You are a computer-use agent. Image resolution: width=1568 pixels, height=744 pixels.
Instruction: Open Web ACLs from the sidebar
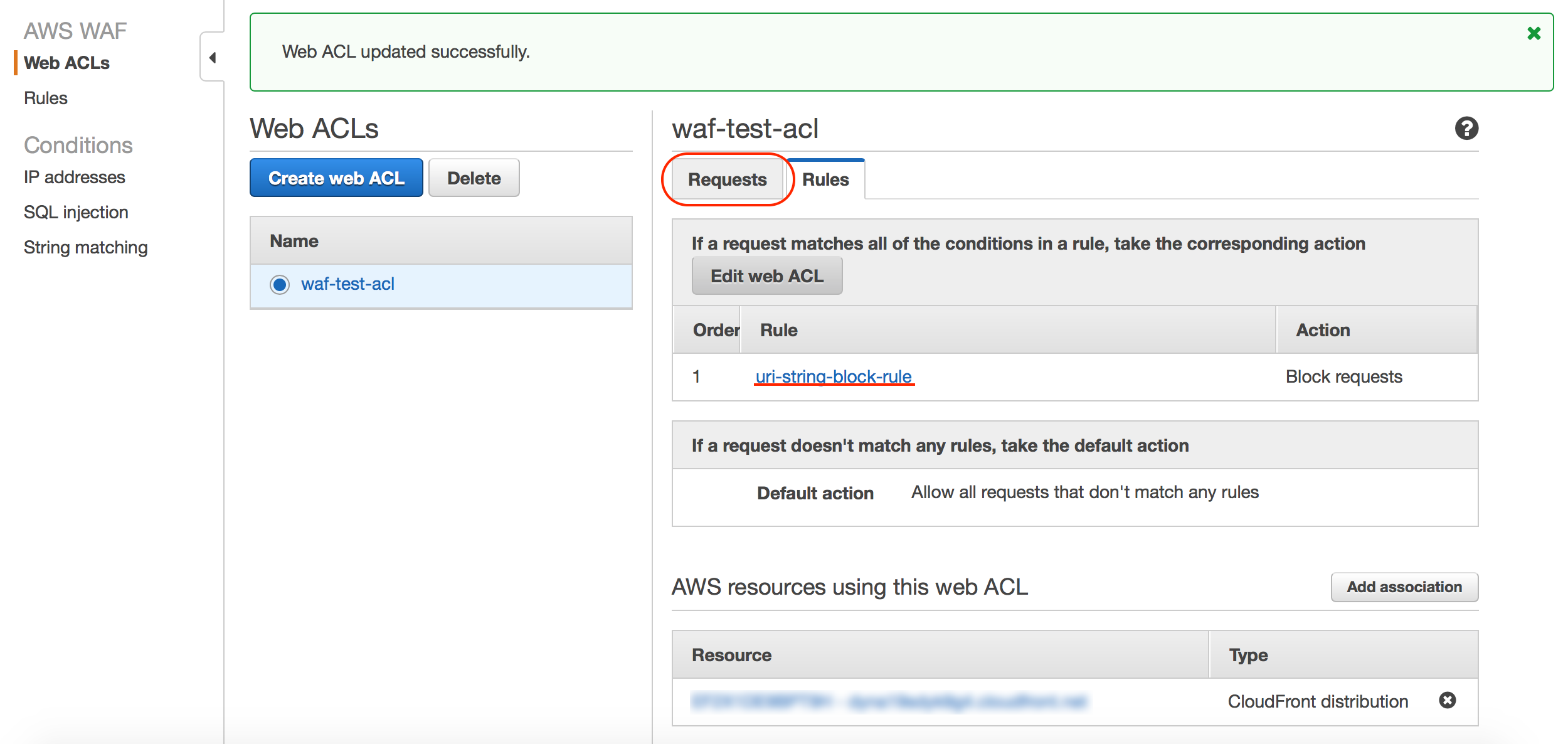coord(67,63)
